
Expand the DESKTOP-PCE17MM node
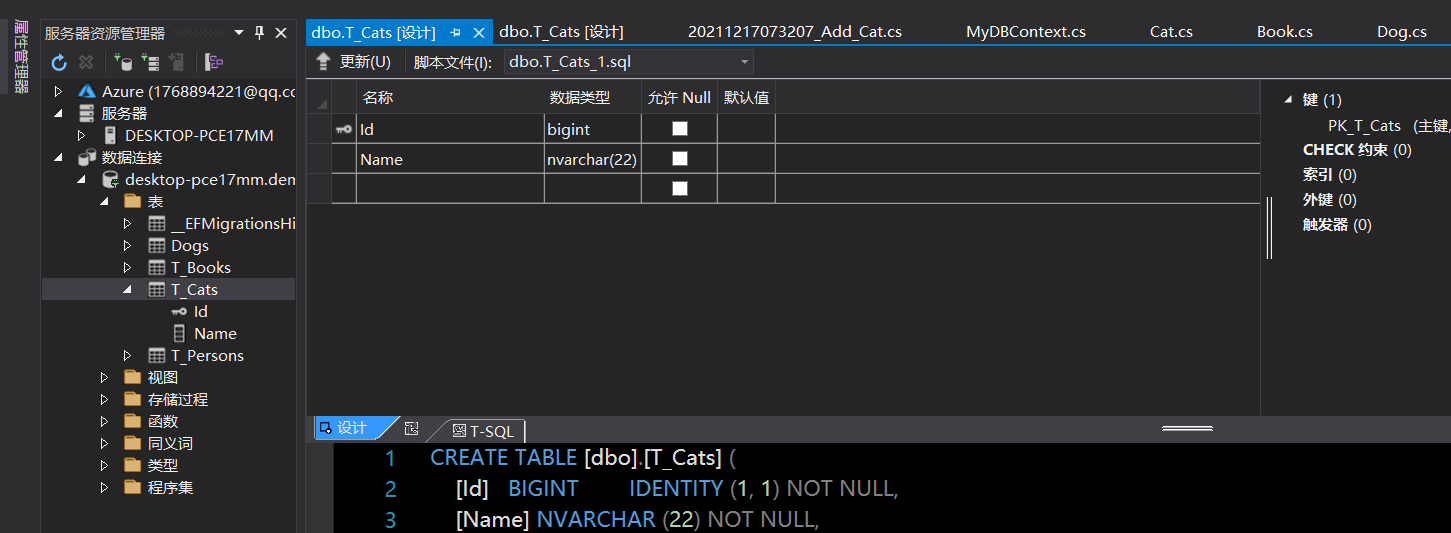tap(82, 136)
